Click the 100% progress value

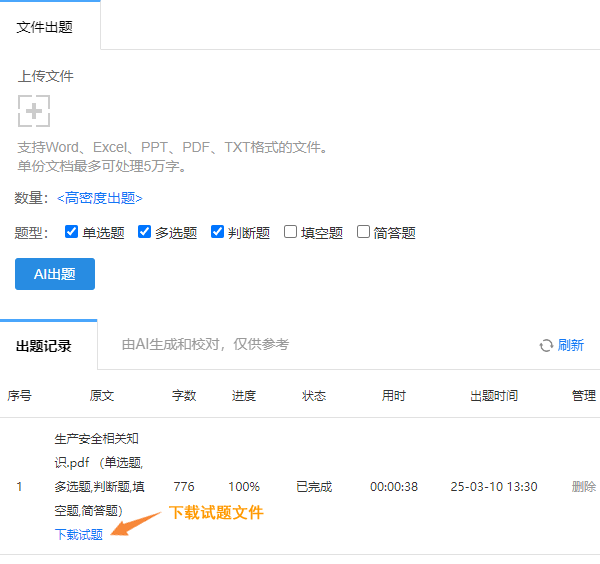point(243,487)
